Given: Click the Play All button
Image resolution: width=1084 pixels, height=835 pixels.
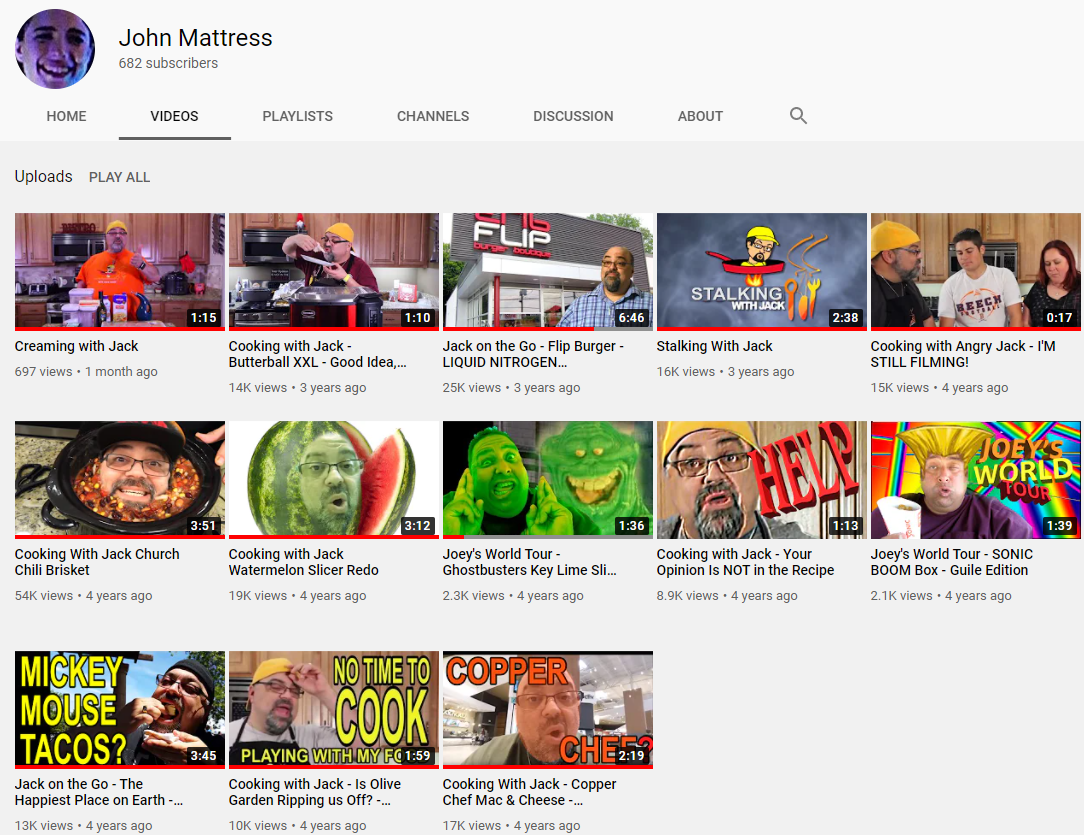Looking at the screenshot, I should pyautogui.click(x=120, y=177).
